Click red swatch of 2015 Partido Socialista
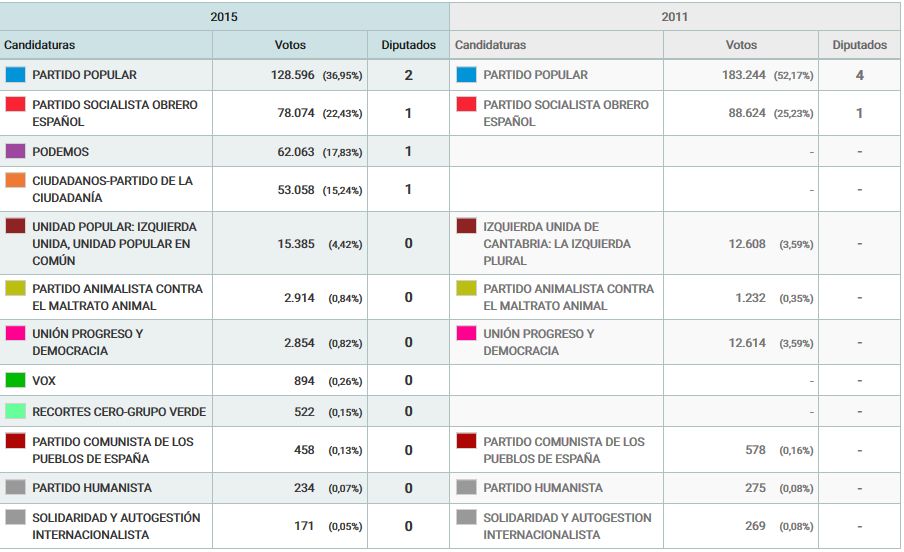The height and width of the screenshot is (552, 904). 16,104
